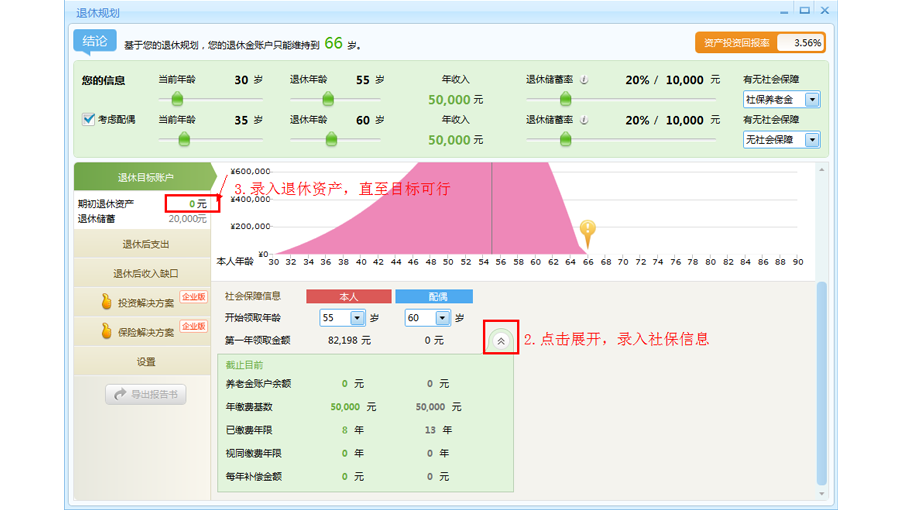This screenshot has width=900, height=510.
Task: Select the 退休后支出 tab
Action: point(145,244)
